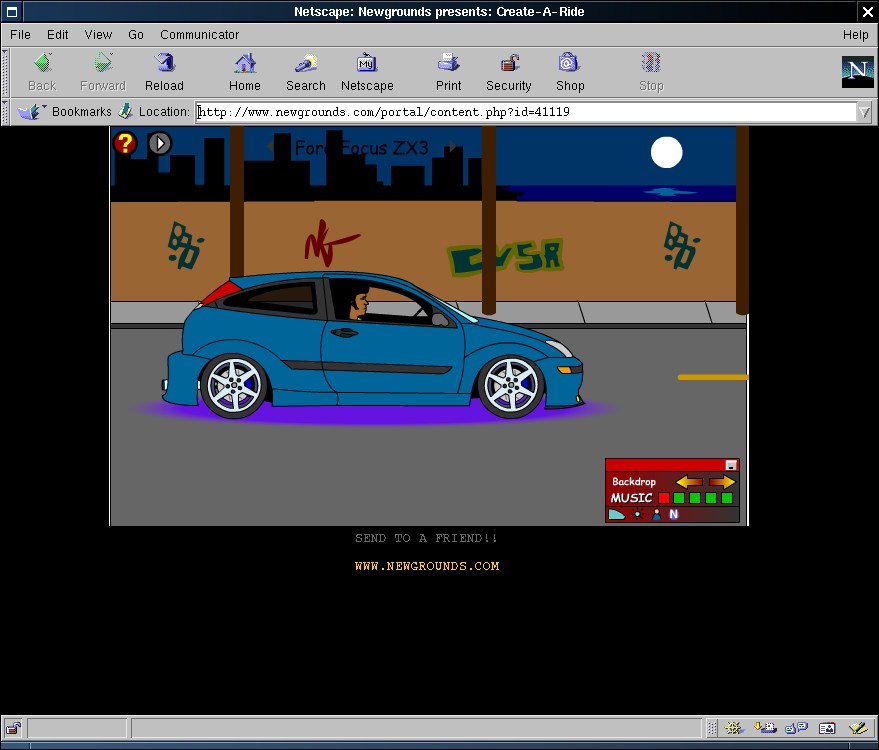Viewport: 879px width, 750px height.
Task: Open Composer from the component bar
Action: click(858, 728)
